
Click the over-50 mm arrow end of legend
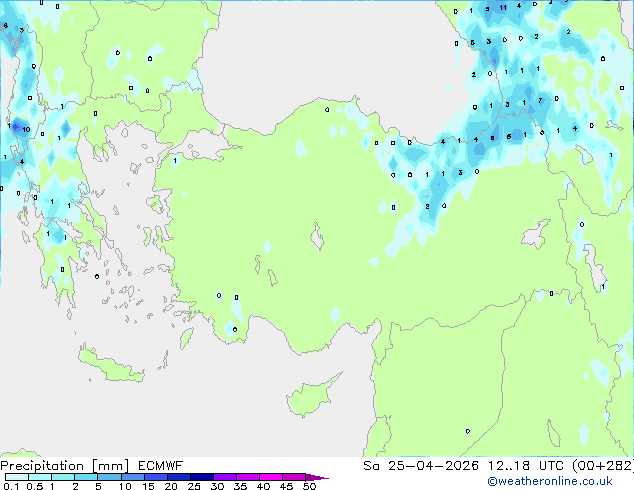pos(317,477)
